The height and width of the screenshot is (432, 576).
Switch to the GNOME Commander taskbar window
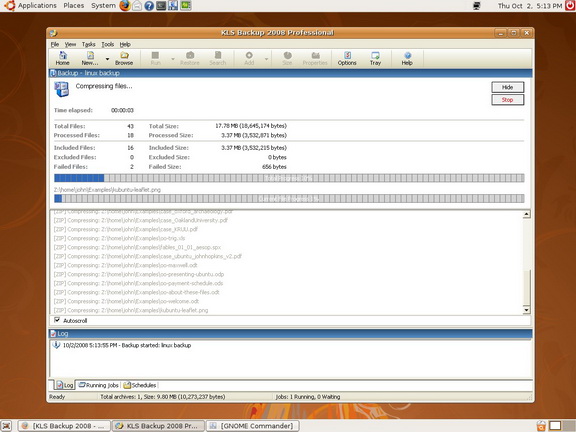point(253,426)
